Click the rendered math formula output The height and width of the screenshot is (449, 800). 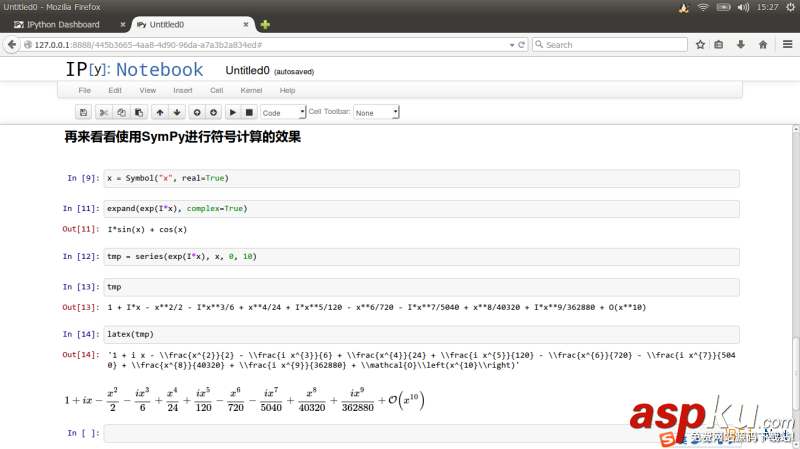pos(244,400)
